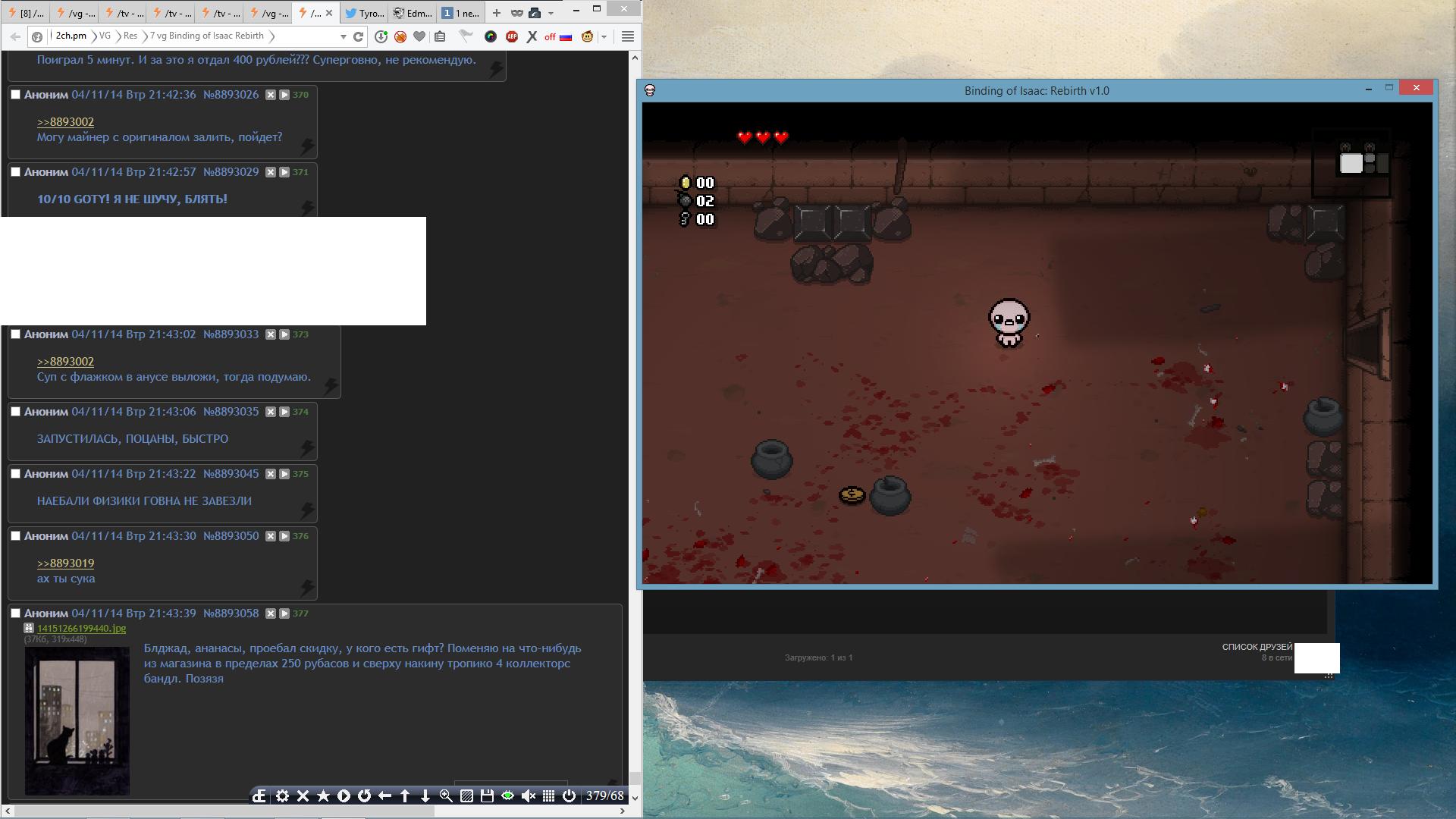Click the Russian flag extension icon
Screen dimensions: 1456x819
[566, 36]
